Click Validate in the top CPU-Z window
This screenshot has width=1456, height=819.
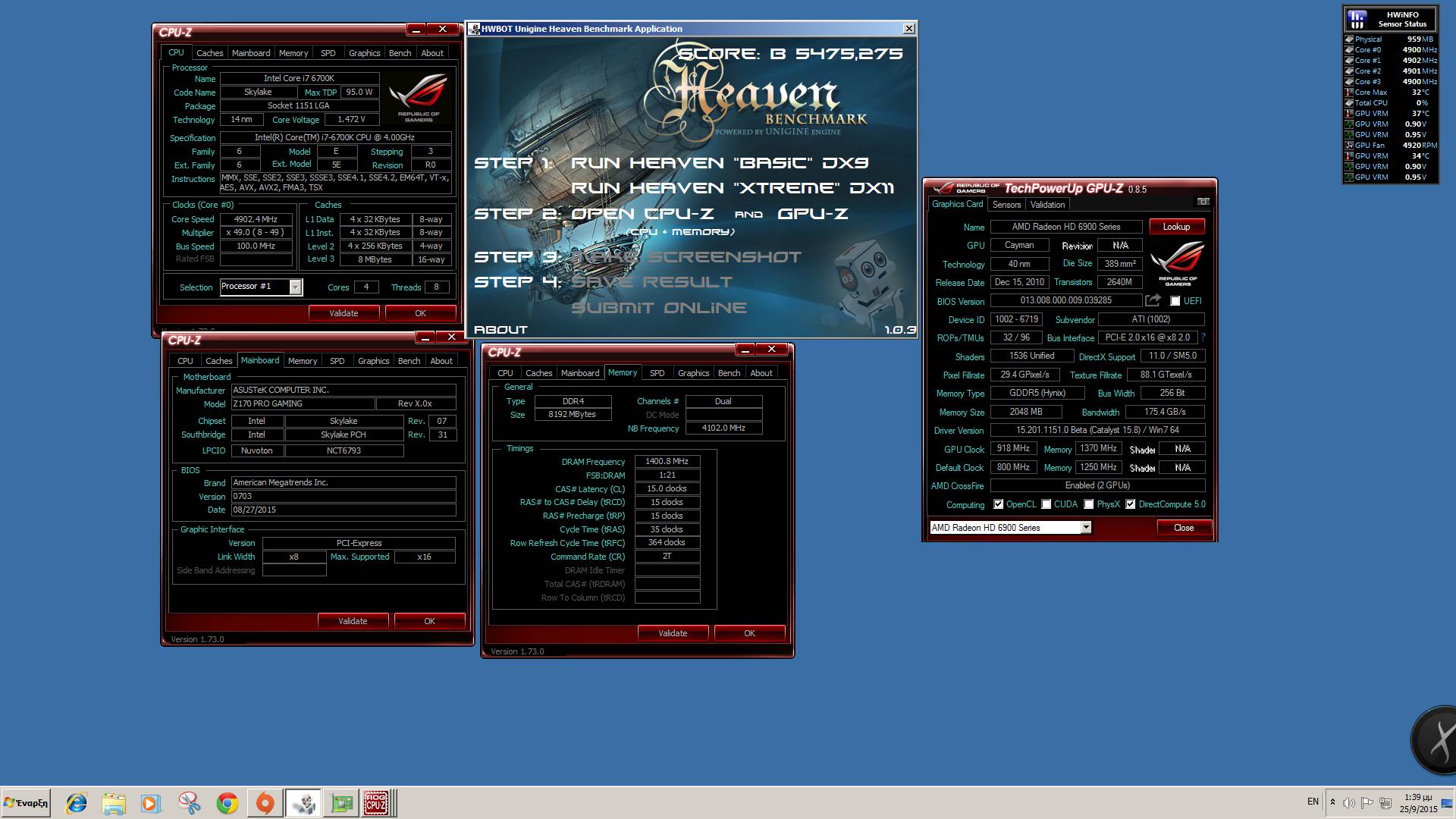pos(344,313)
